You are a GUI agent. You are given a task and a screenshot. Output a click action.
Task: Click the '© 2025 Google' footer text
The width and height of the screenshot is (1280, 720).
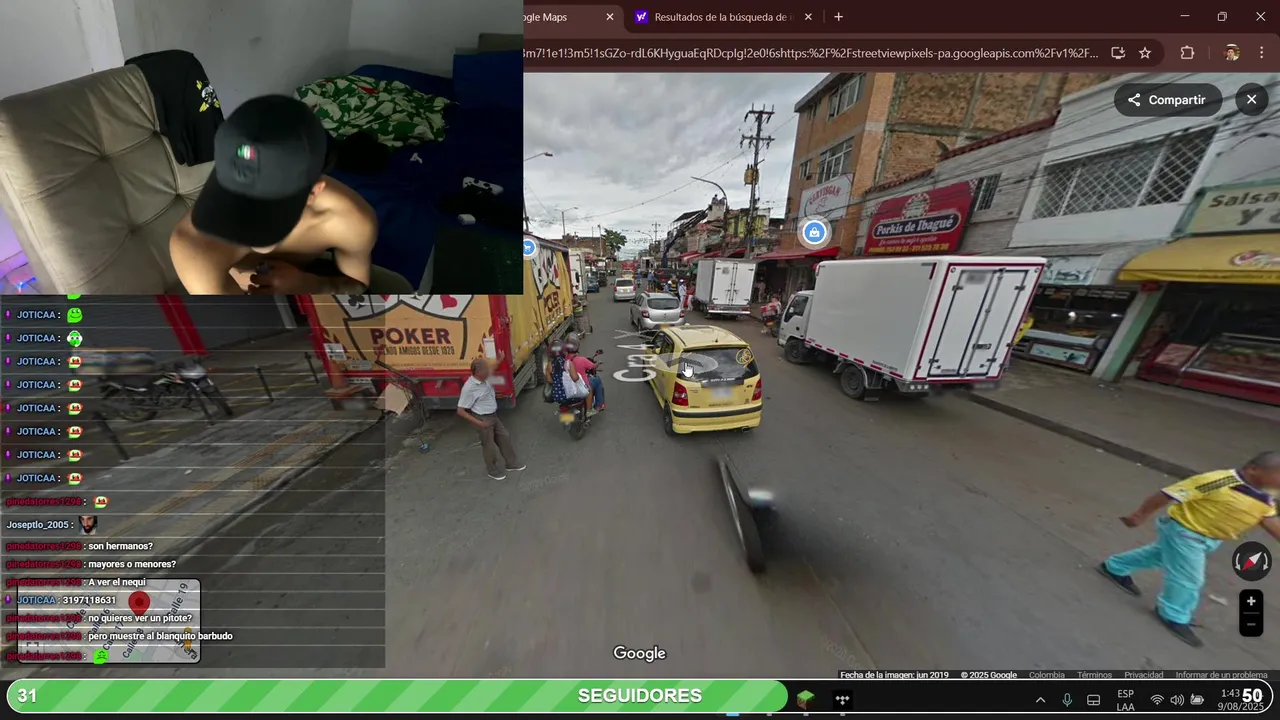point(988,675)
